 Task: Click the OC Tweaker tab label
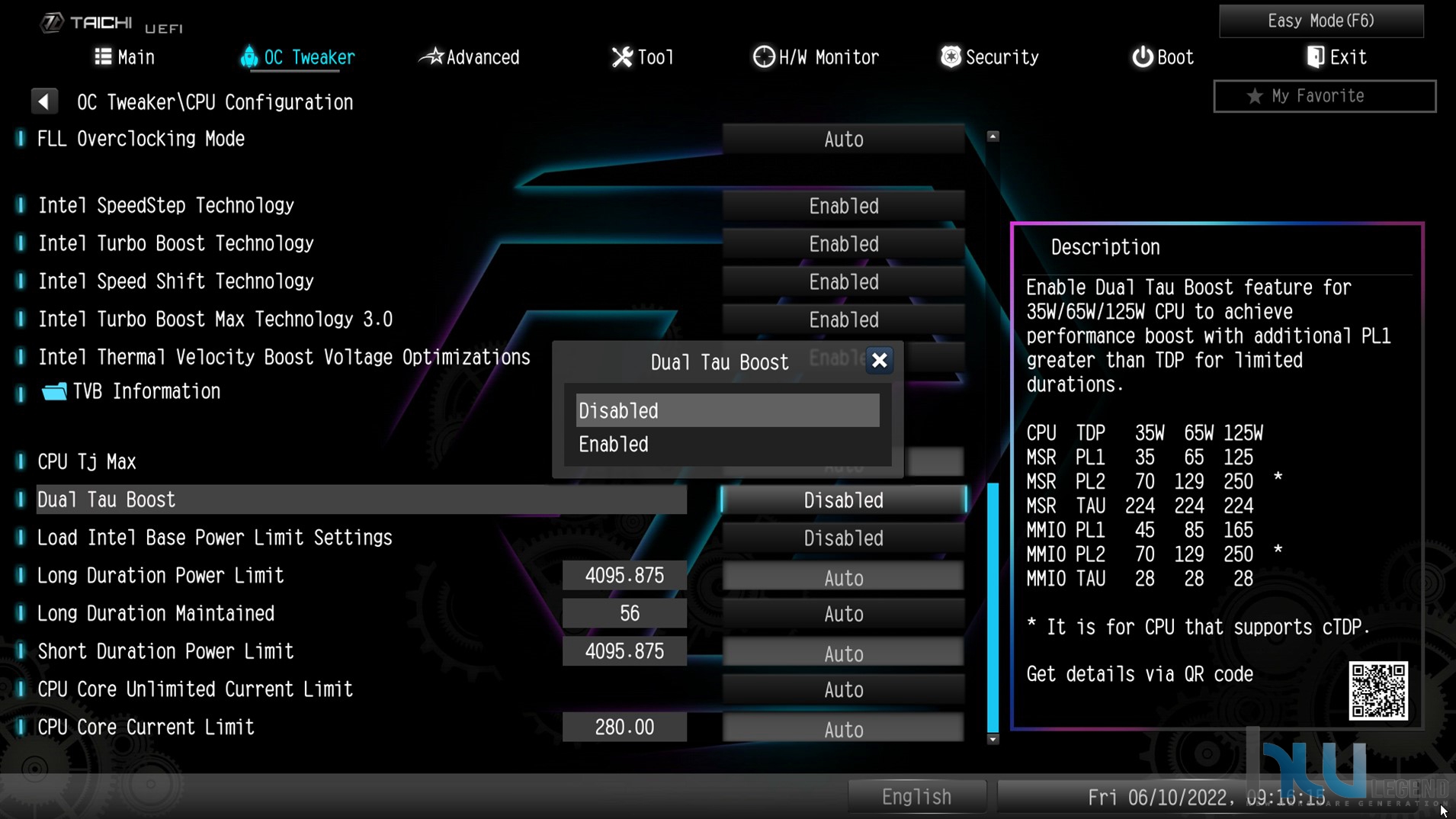pos(309,57)
